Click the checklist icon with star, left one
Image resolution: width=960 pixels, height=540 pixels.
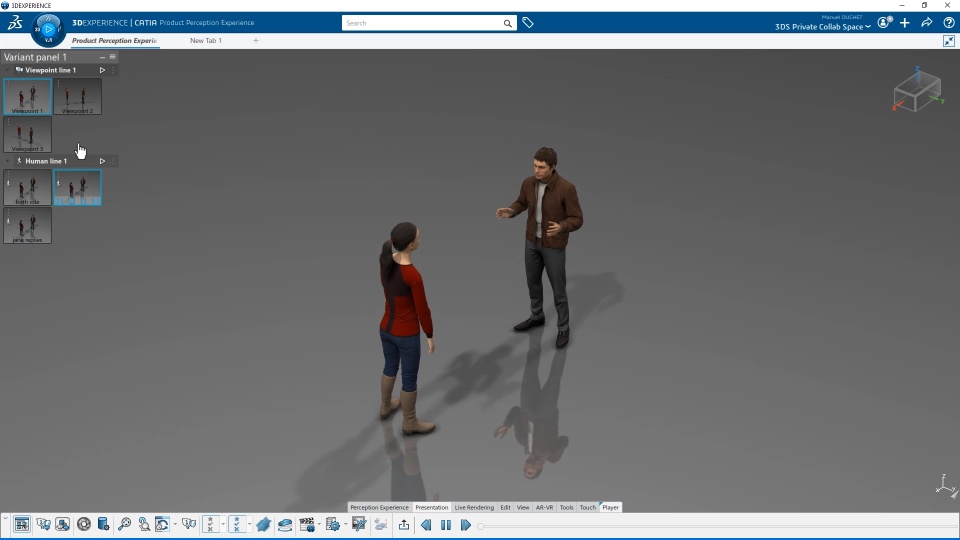[x=210, y=524]
